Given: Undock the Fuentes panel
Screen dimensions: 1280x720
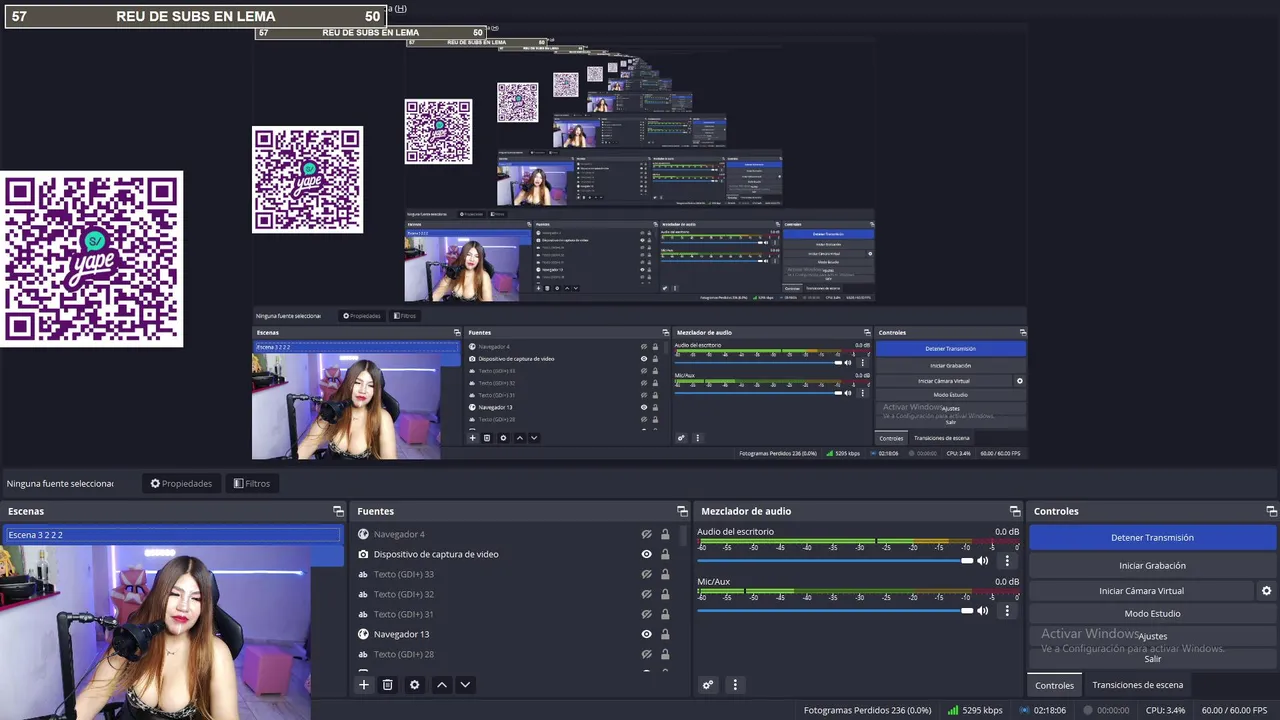Looking at the screenshot, I should [682, 511].
